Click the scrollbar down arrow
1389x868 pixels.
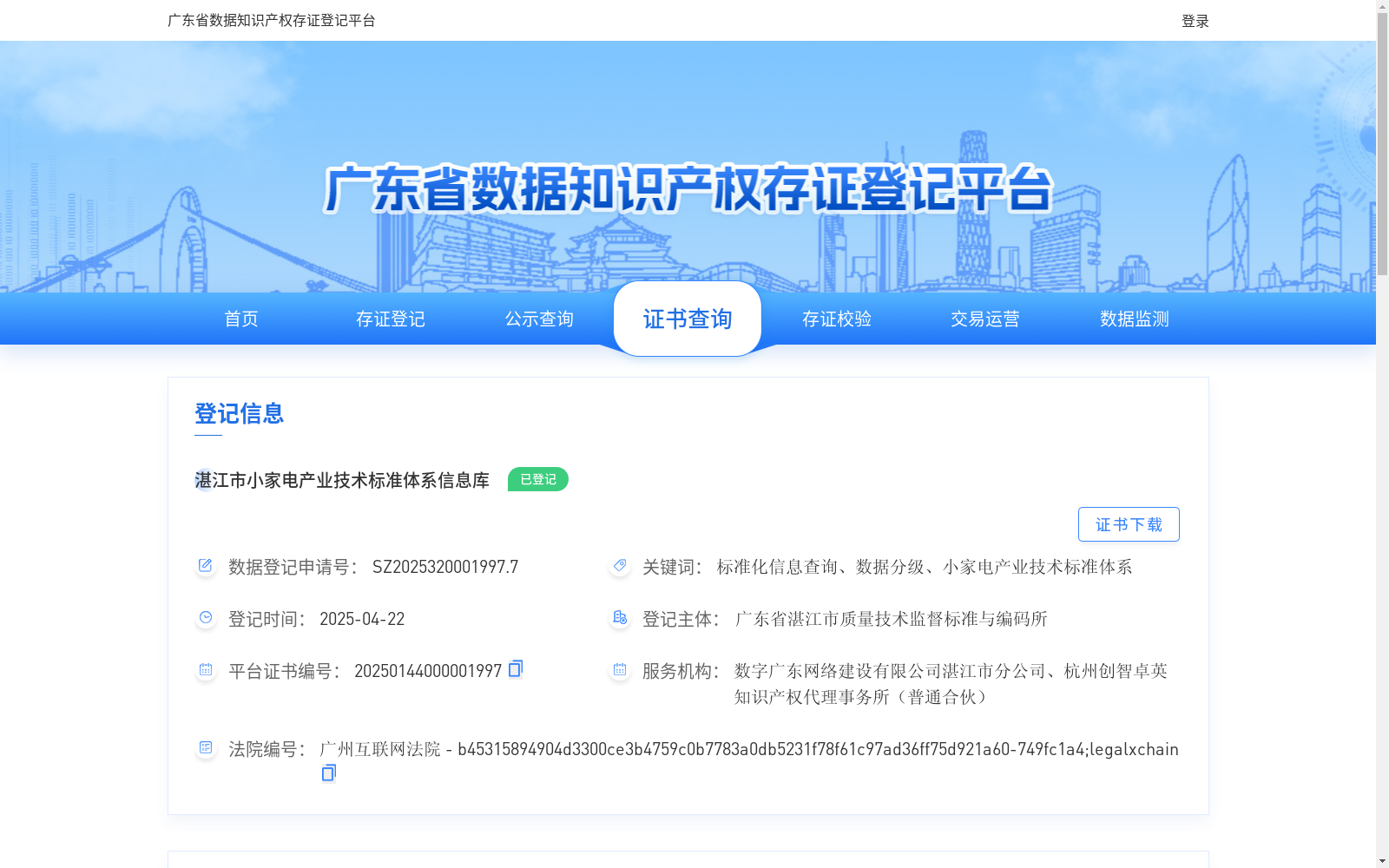coord(1382,861)
